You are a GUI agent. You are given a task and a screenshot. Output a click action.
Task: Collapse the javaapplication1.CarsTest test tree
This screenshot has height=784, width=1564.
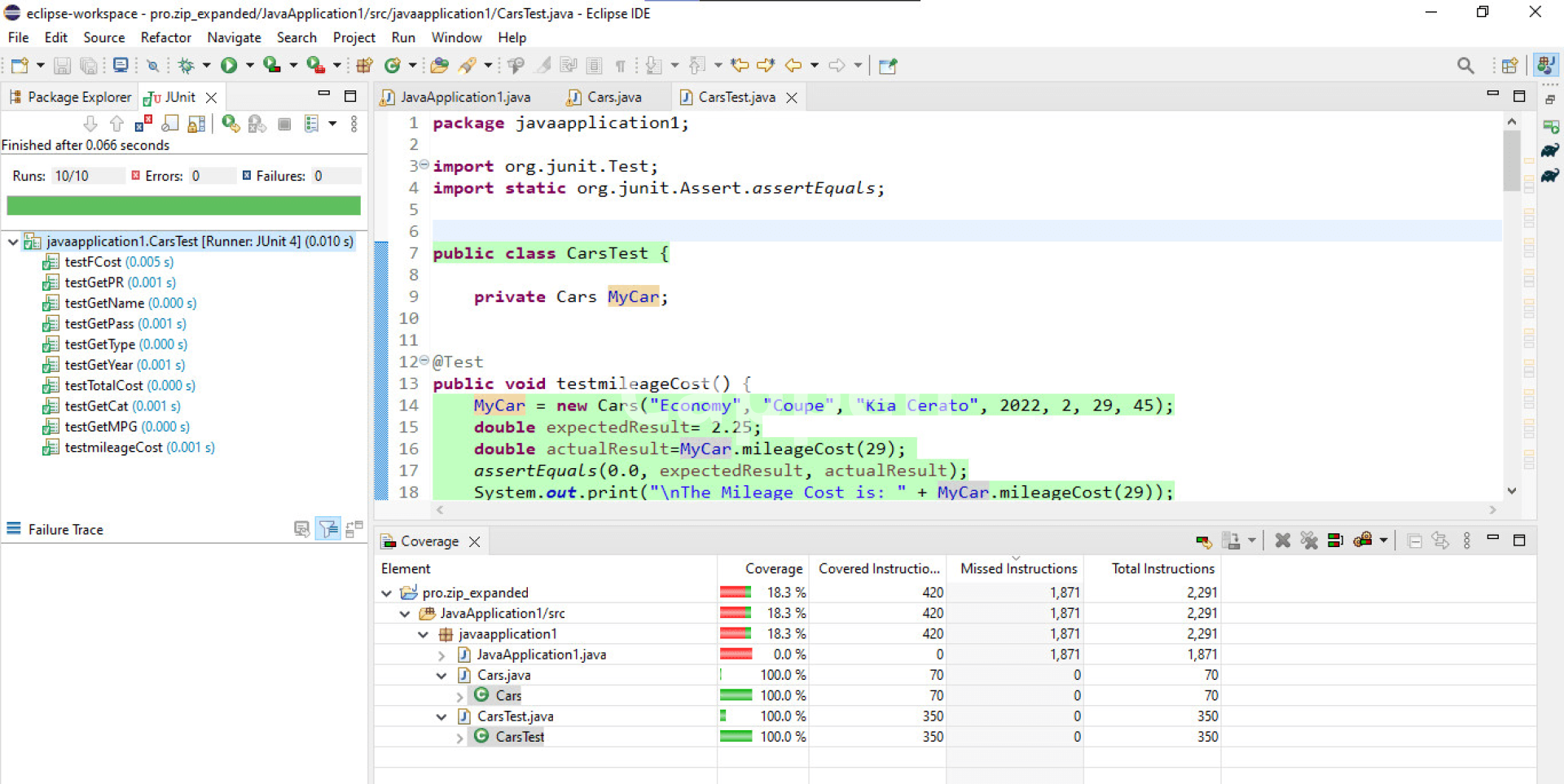(x=13, y=242)
